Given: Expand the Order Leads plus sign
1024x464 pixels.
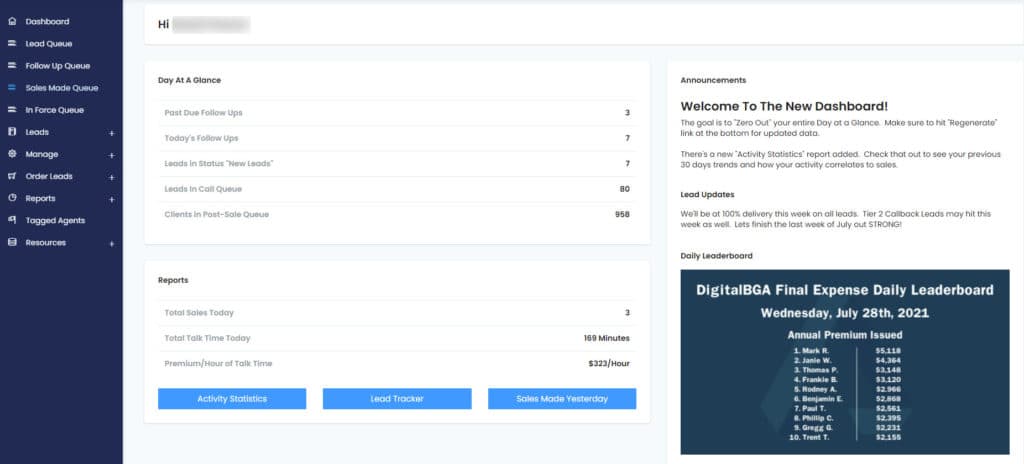Looking at the screenshot, I should point(112,178).
